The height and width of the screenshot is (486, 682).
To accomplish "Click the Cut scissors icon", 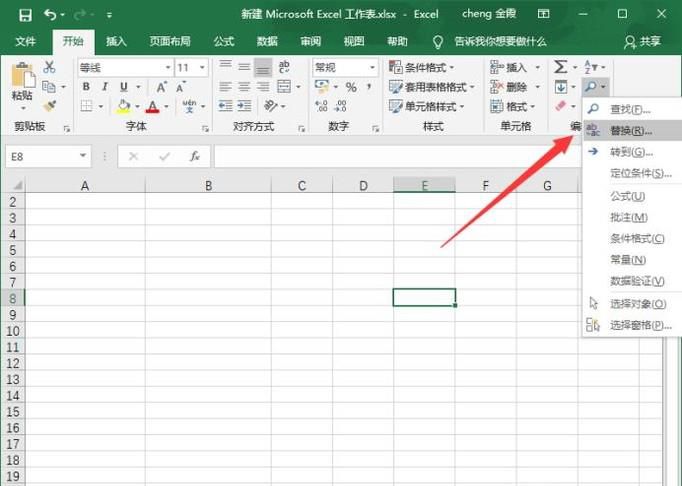I will pyautogui.click(x=50, y=67).
